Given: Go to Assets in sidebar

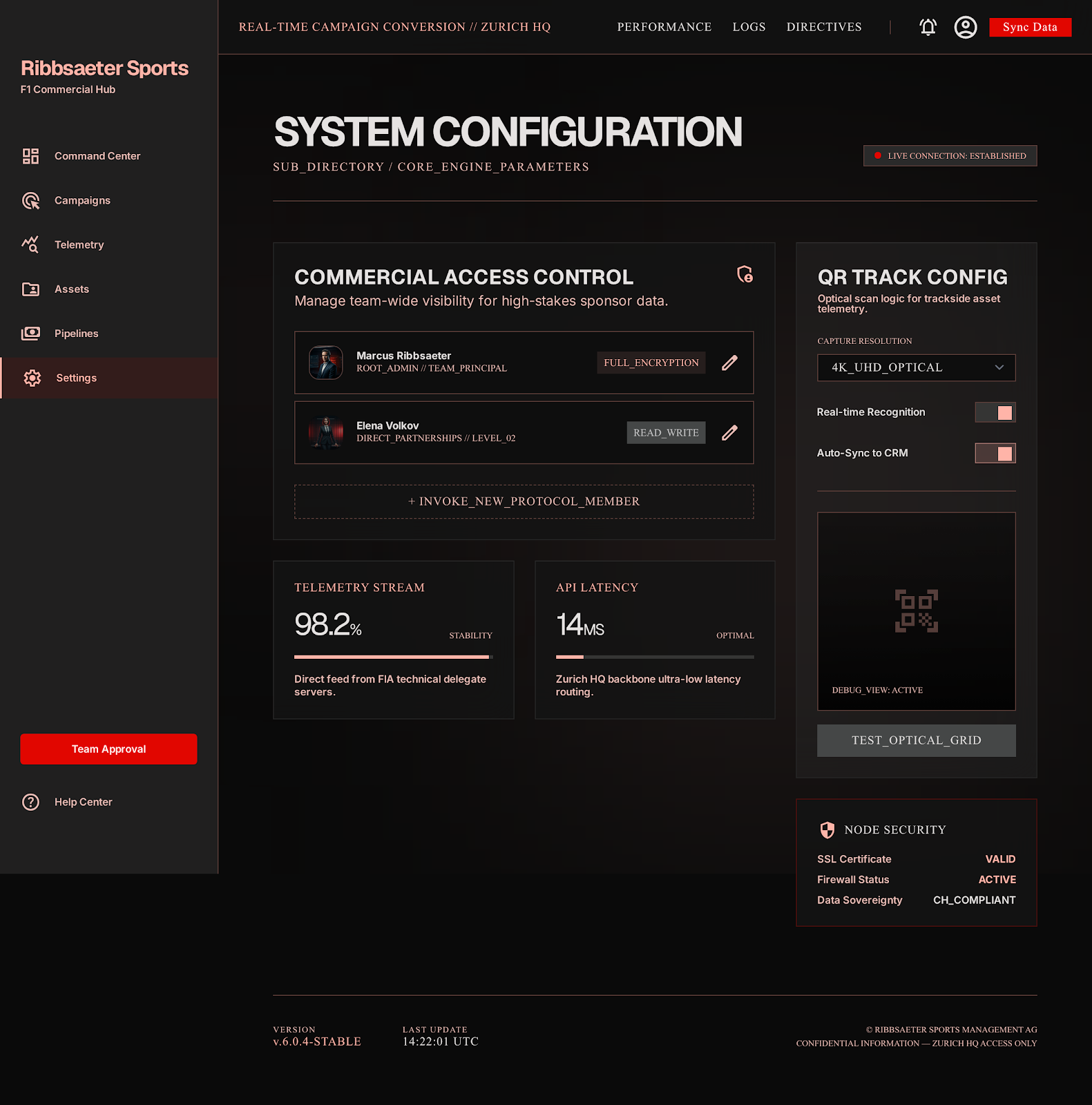Looking at the screenshot, I should pyautogui.click(x=109, y=289).
